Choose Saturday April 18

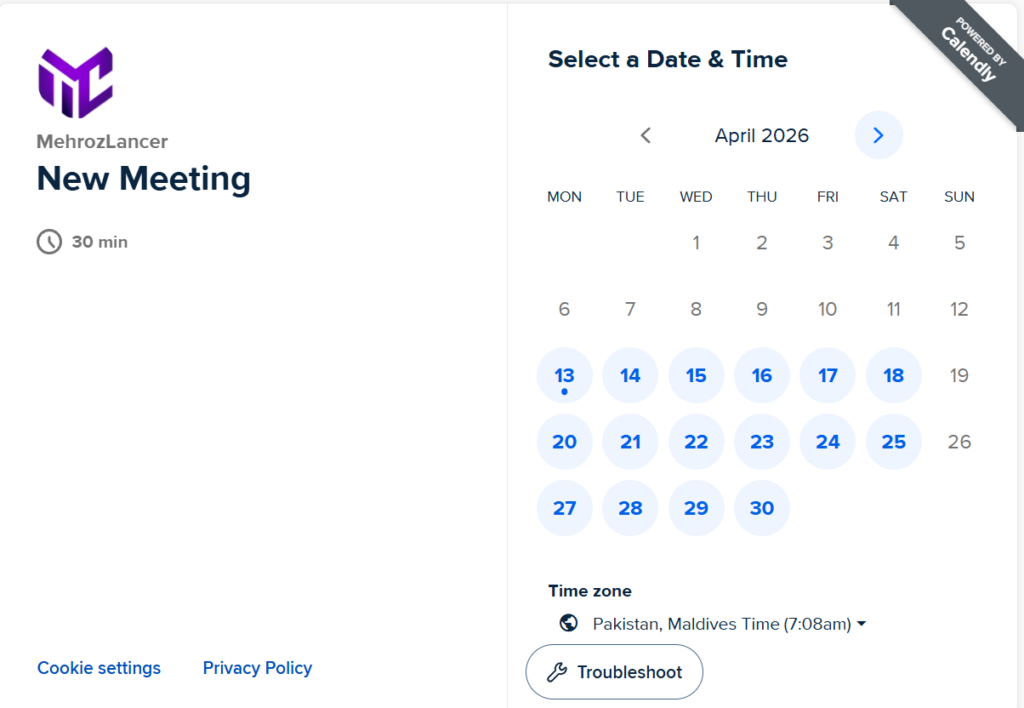point(893,376)
